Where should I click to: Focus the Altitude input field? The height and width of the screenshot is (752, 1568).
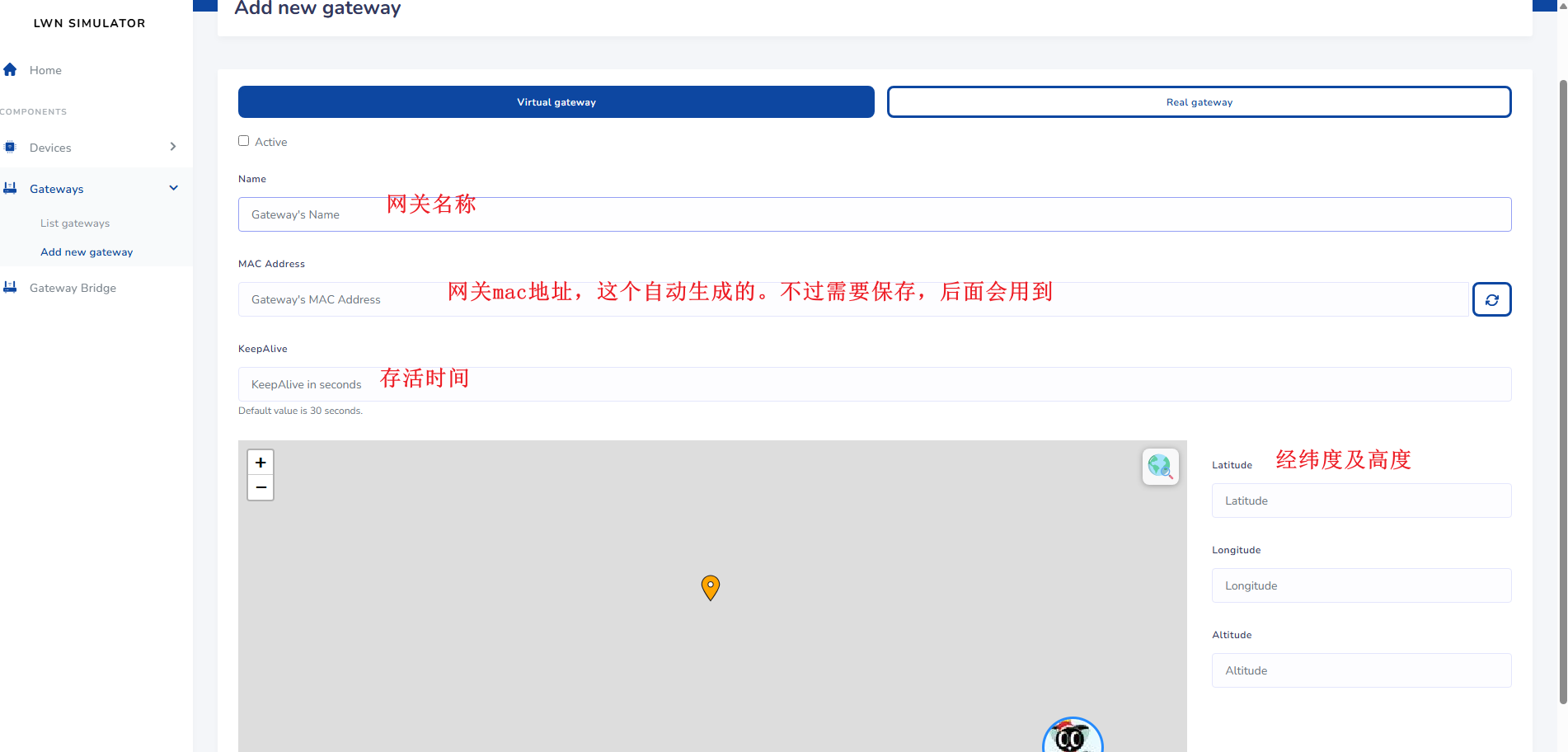(1361, 670)
